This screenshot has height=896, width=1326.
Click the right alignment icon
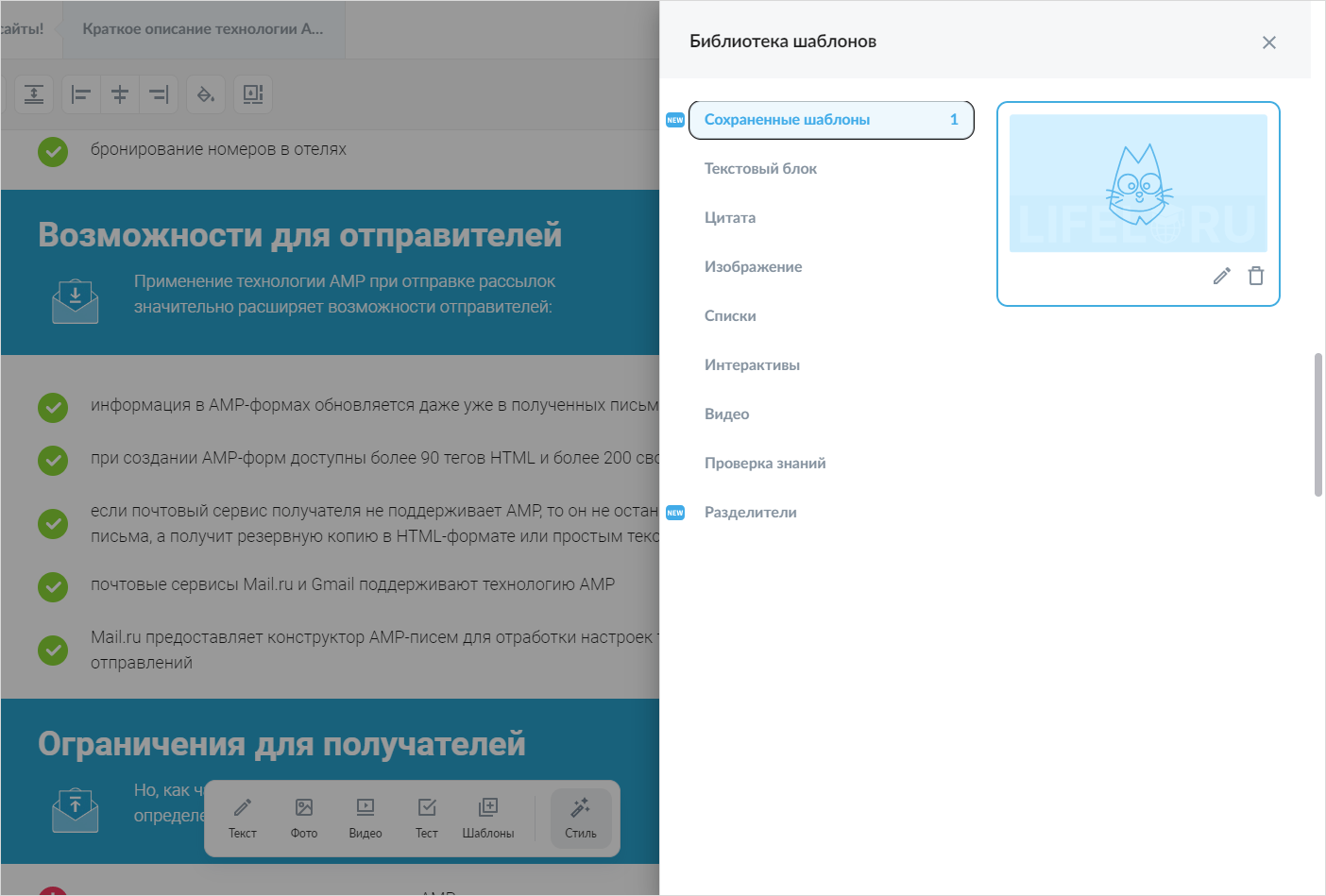pyautogui.click(x=158, y=94)
